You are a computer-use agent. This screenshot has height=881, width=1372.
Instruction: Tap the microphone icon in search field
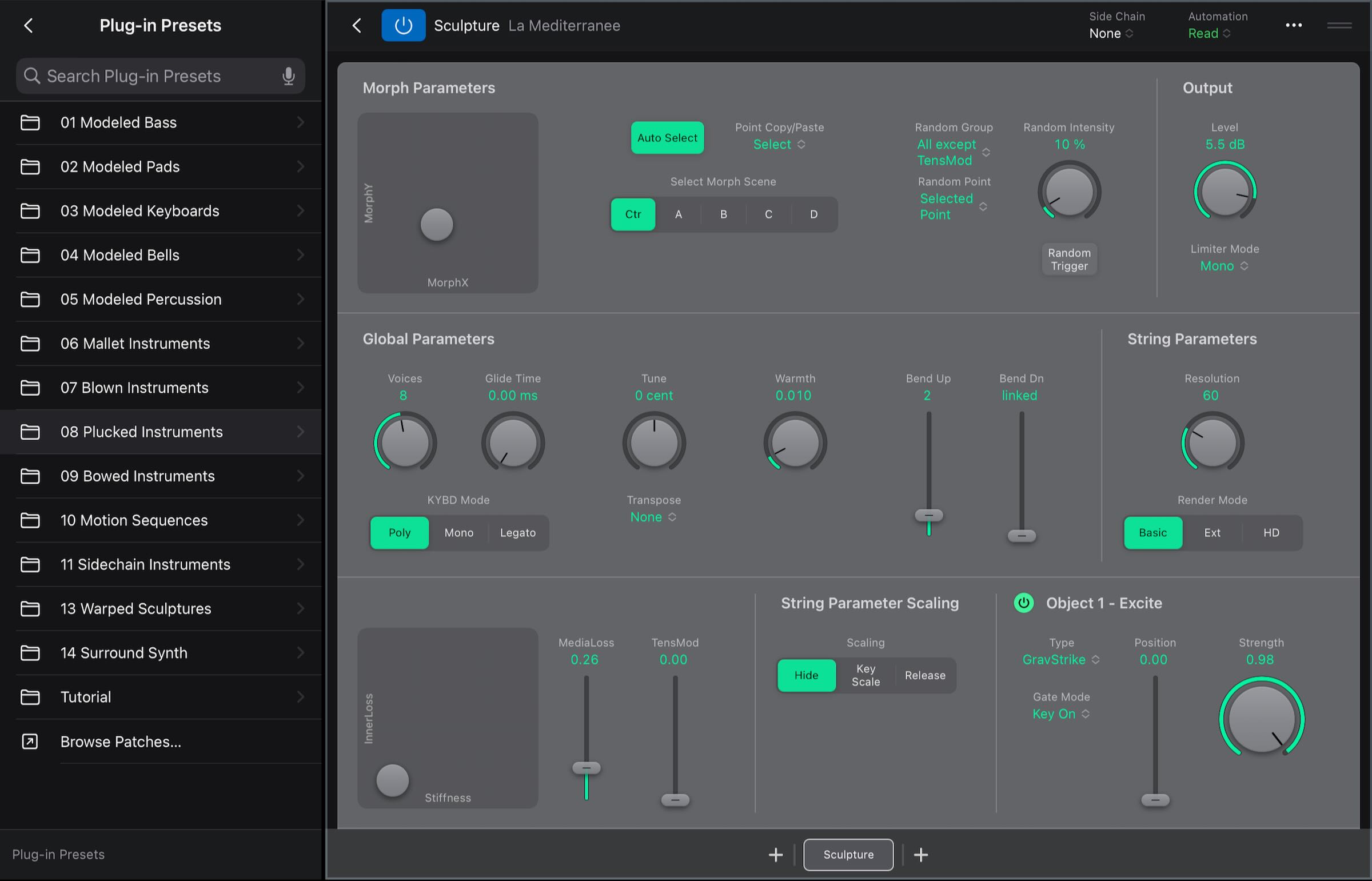pyautogui.click(x=288, y=76)
